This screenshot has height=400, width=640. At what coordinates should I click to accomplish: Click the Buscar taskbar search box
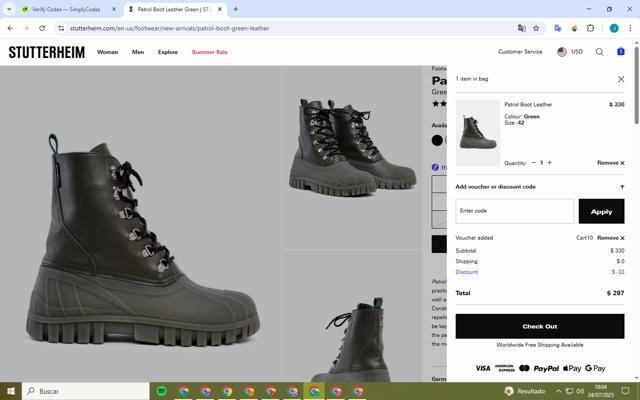tap(86, 391)
